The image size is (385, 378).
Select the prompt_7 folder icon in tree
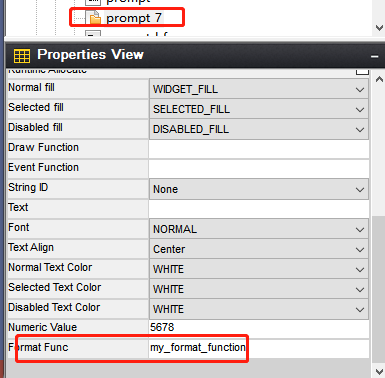tap(94, 18)
